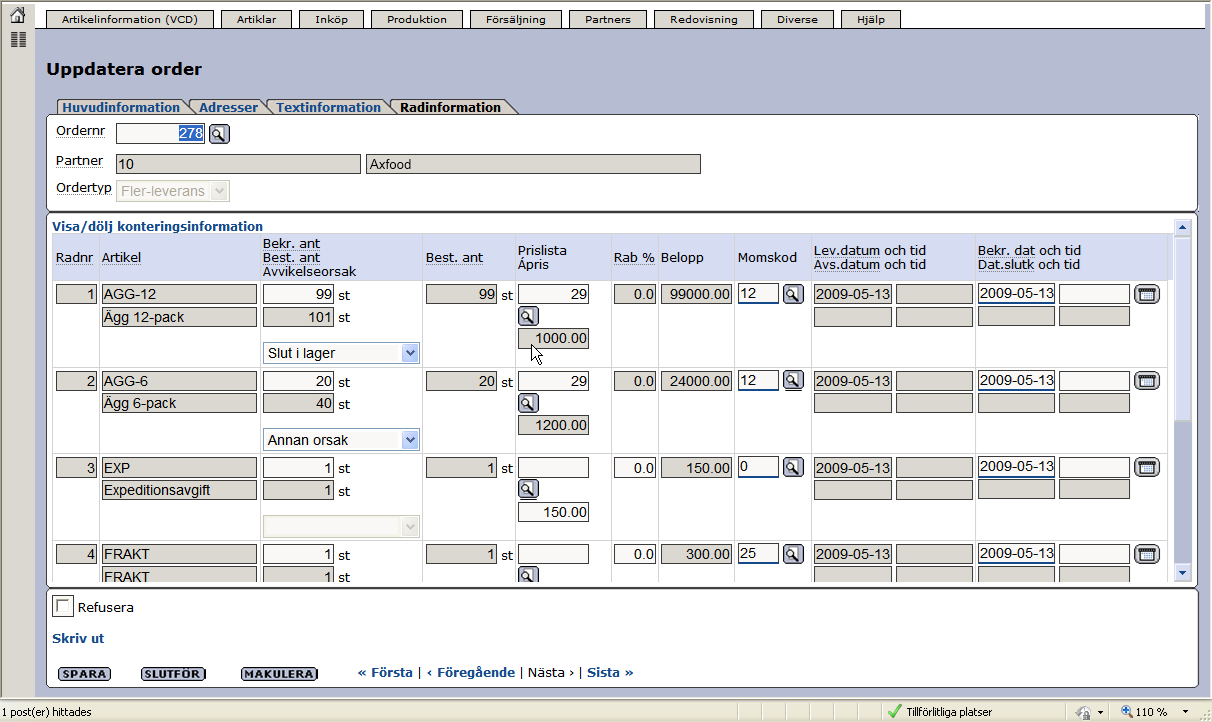Look up price list for AGG-12 row
Viewport: 1212px width, 722px height.
coord(528,317)
